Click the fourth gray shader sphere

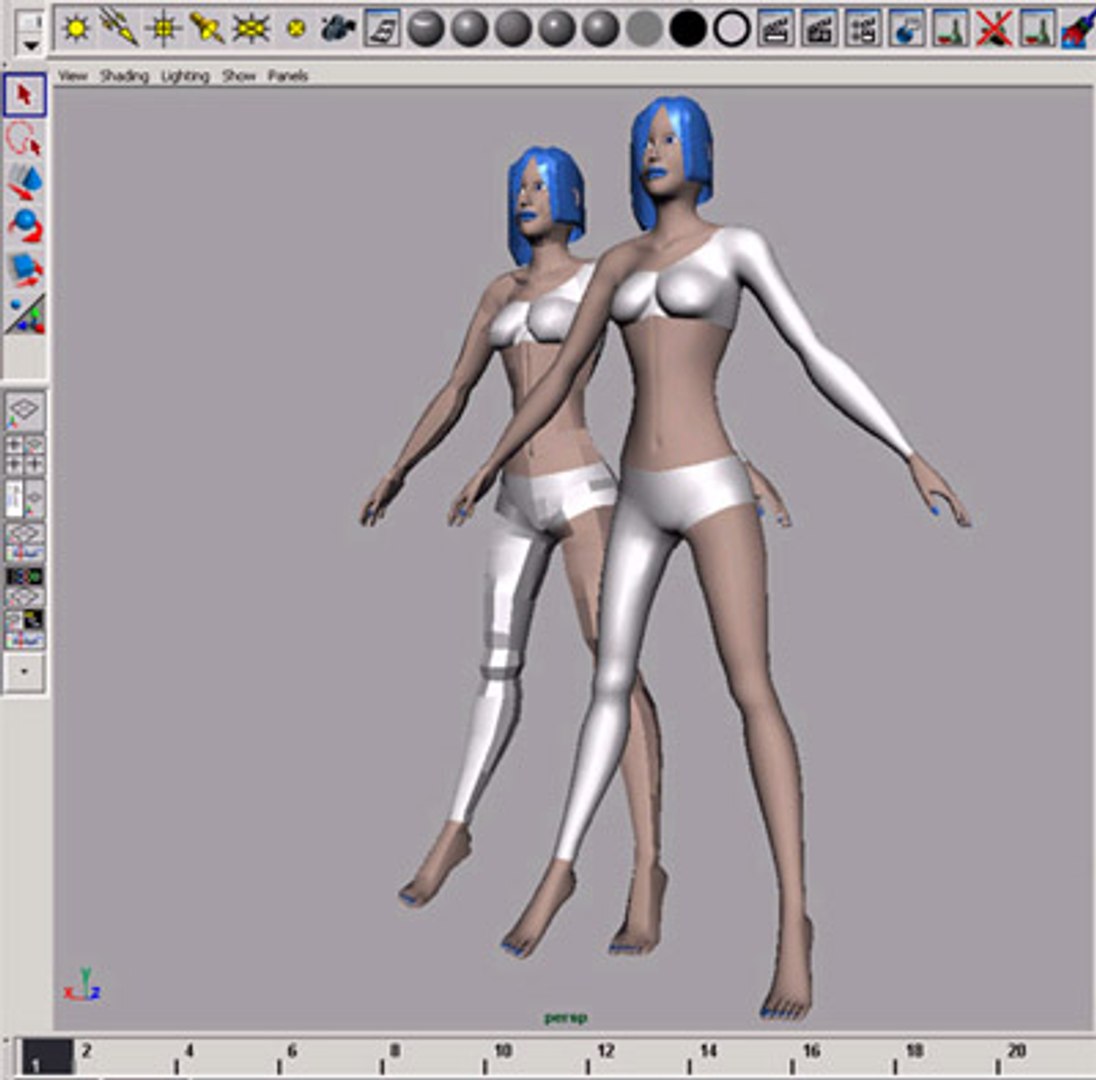click(557, 29)
